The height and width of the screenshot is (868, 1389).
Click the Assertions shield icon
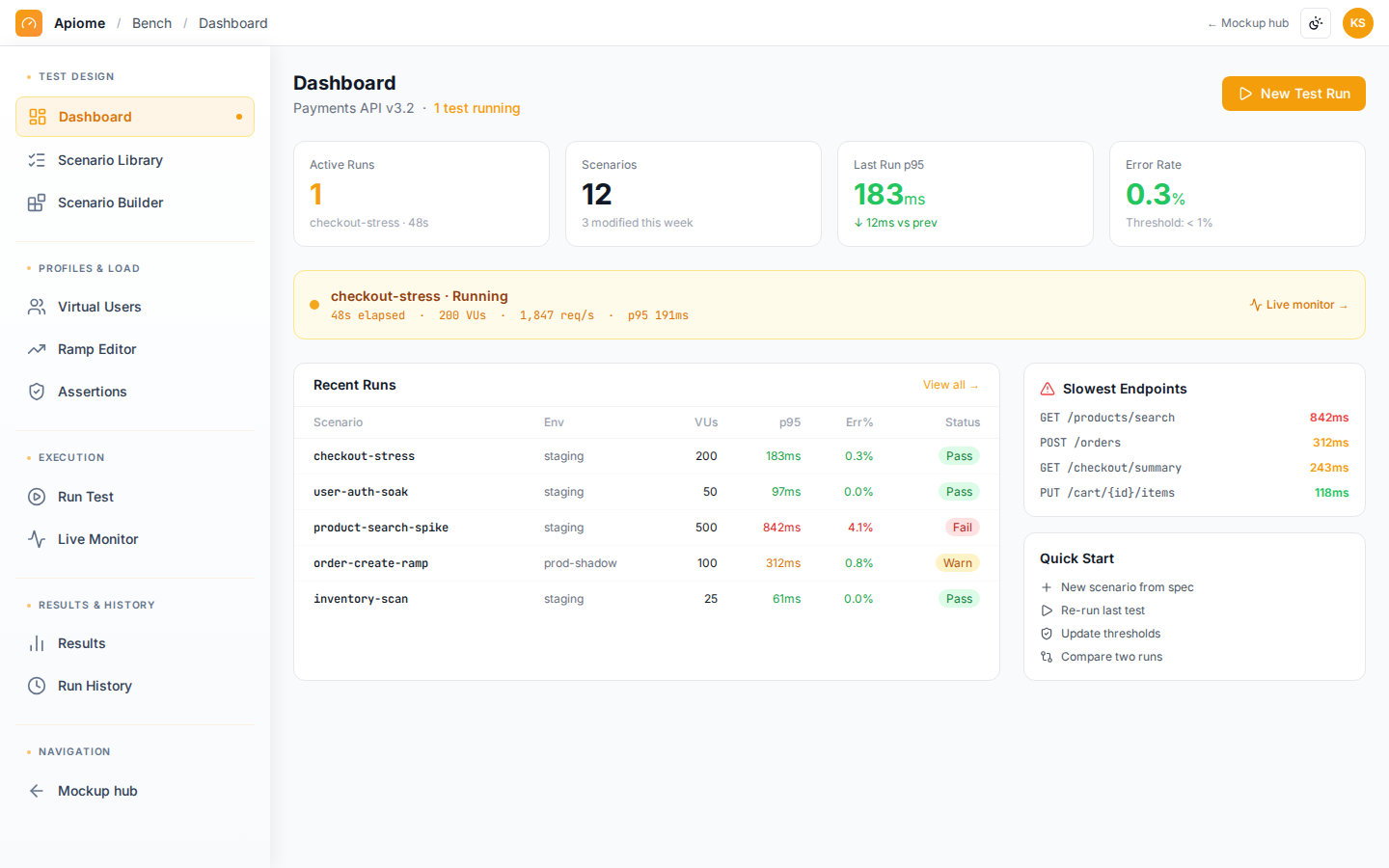coord(37,392)
